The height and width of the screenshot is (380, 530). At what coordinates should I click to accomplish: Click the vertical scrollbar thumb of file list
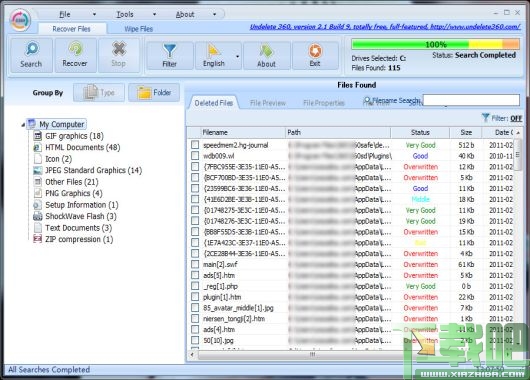point(518,156)
